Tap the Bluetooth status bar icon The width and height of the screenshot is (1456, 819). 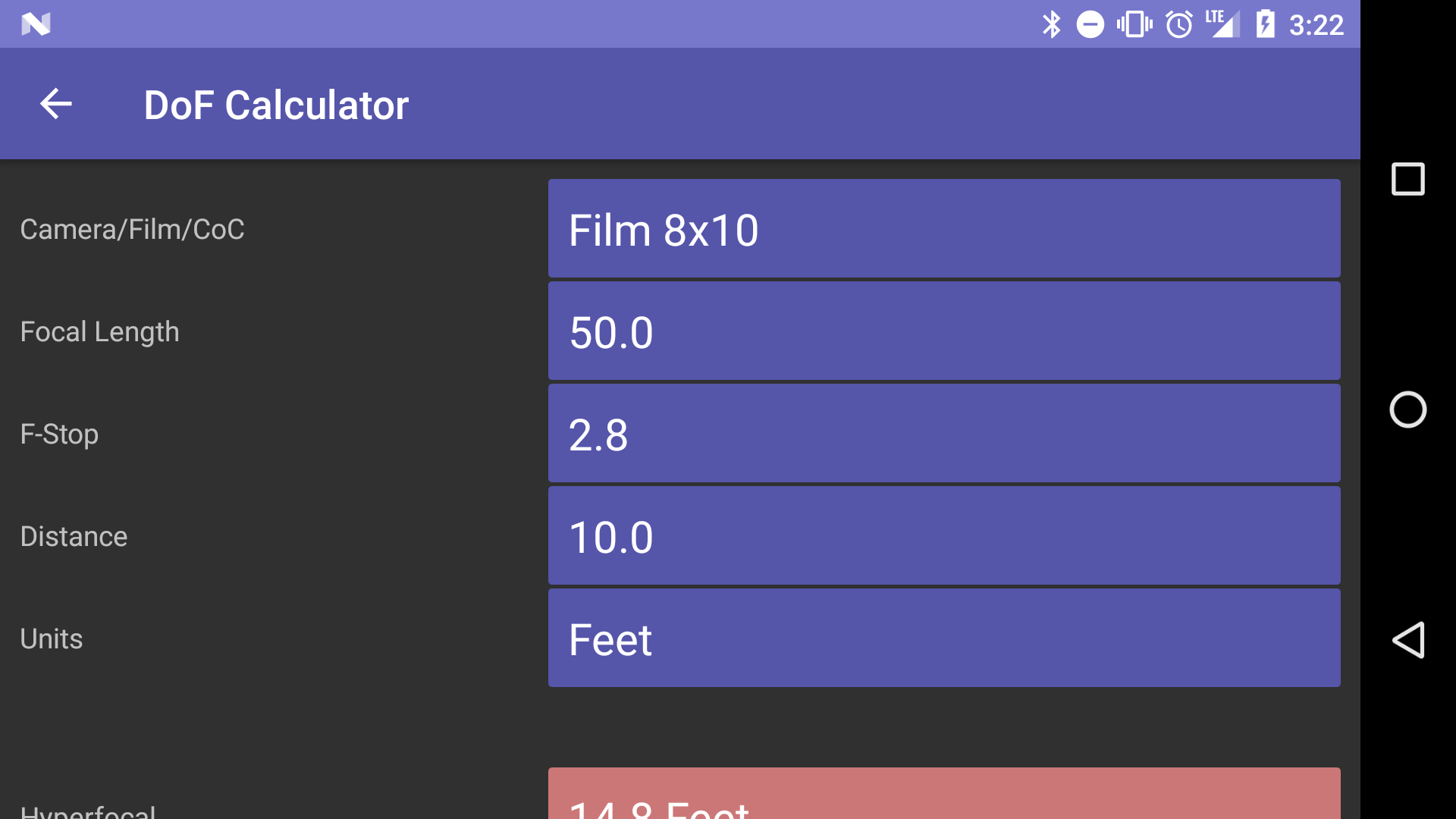1051,24
